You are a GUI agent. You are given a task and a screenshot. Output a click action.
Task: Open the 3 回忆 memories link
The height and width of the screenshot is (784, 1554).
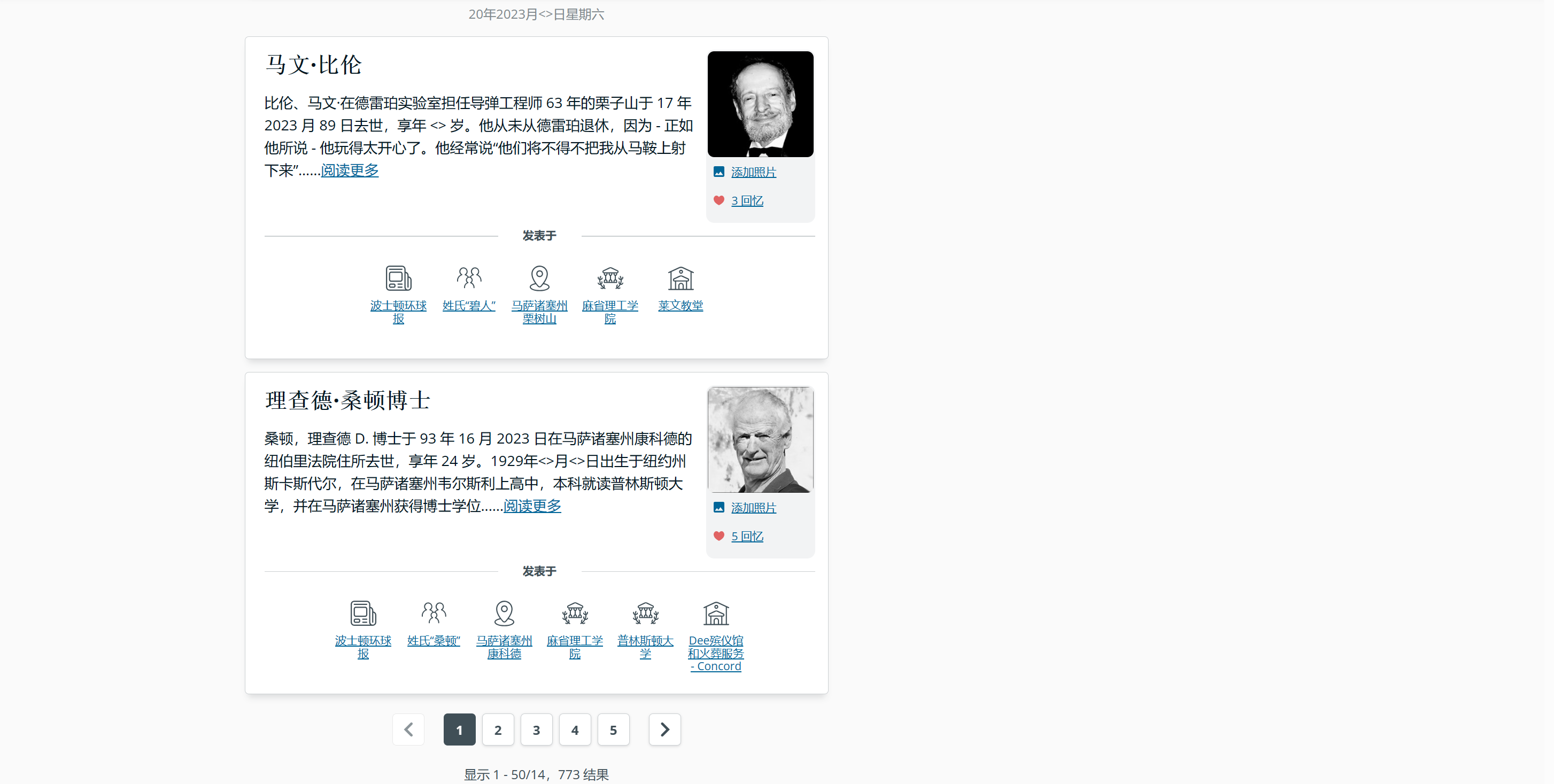(747, 201)
